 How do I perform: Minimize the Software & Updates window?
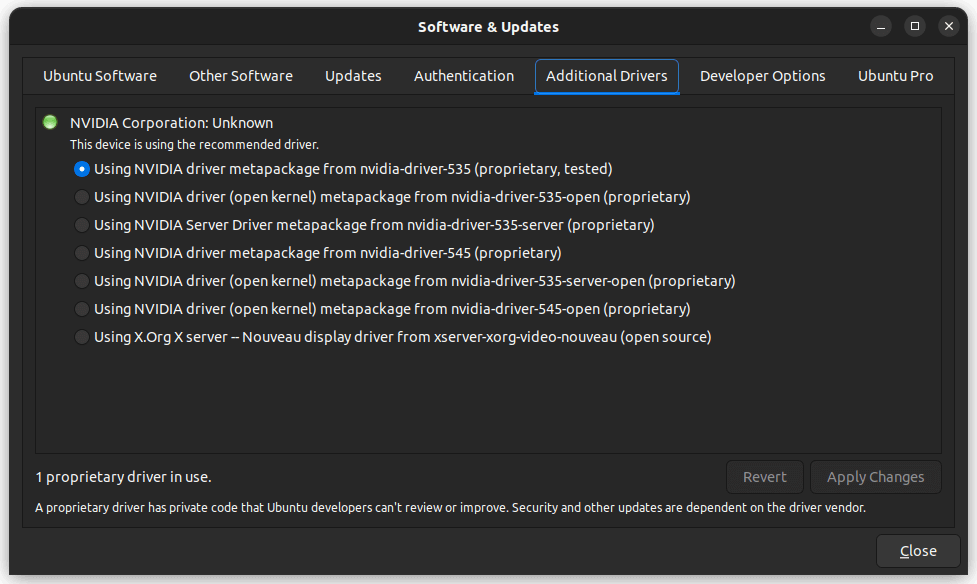[881, 27]
